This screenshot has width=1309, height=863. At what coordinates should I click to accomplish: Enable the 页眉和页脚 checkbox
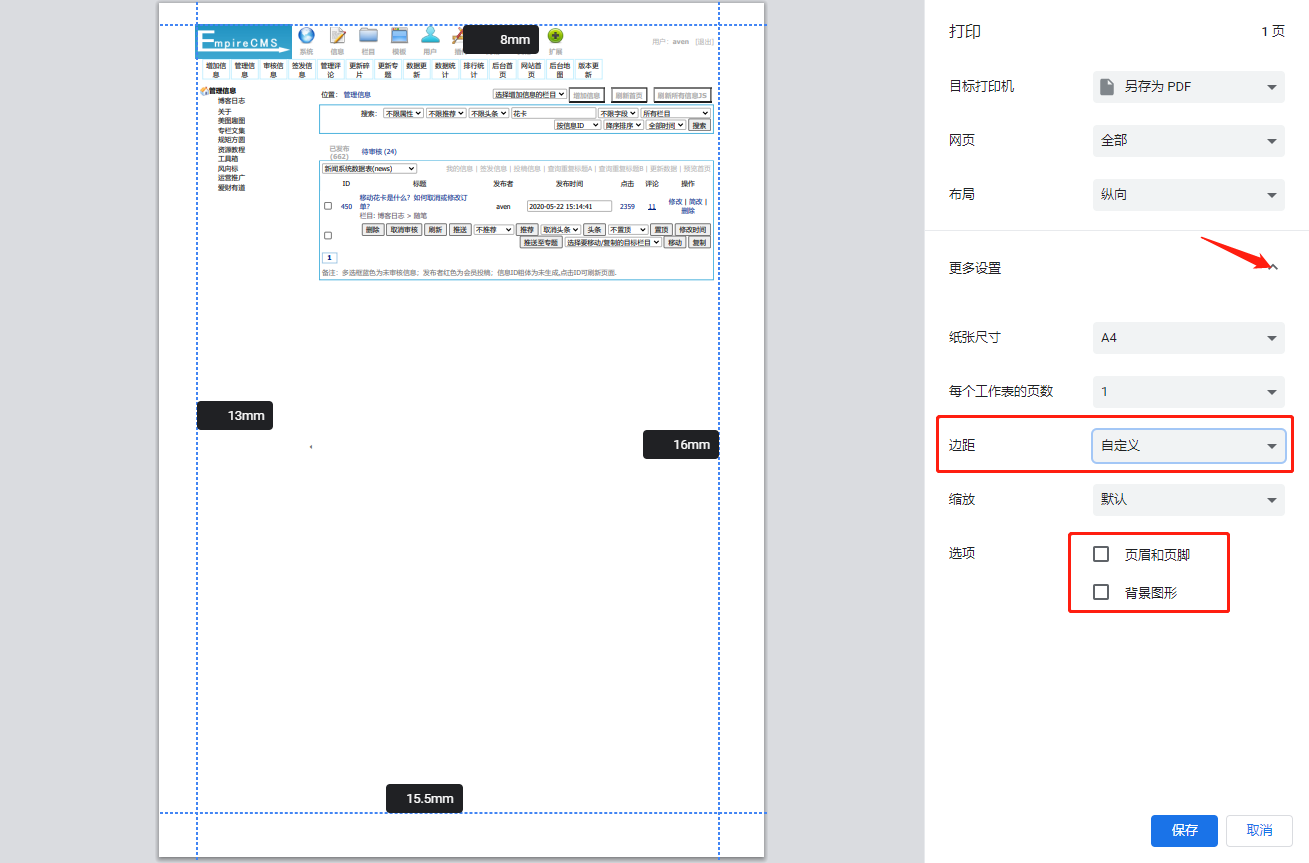point(1101,554)
